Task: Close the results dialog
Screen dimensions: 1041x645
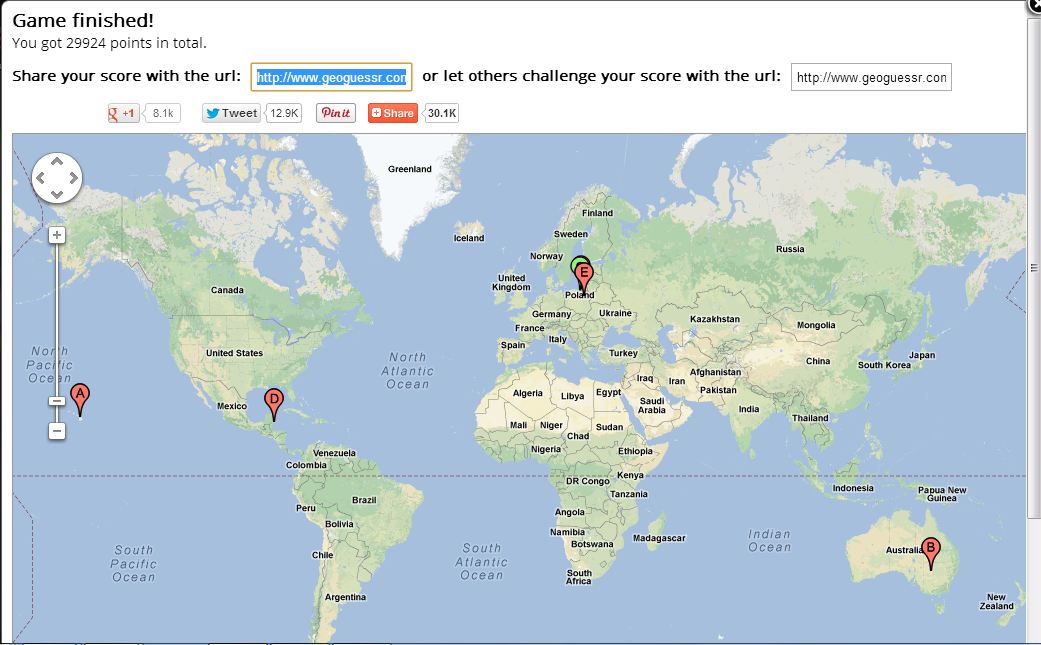Action: pos(1034,3)
